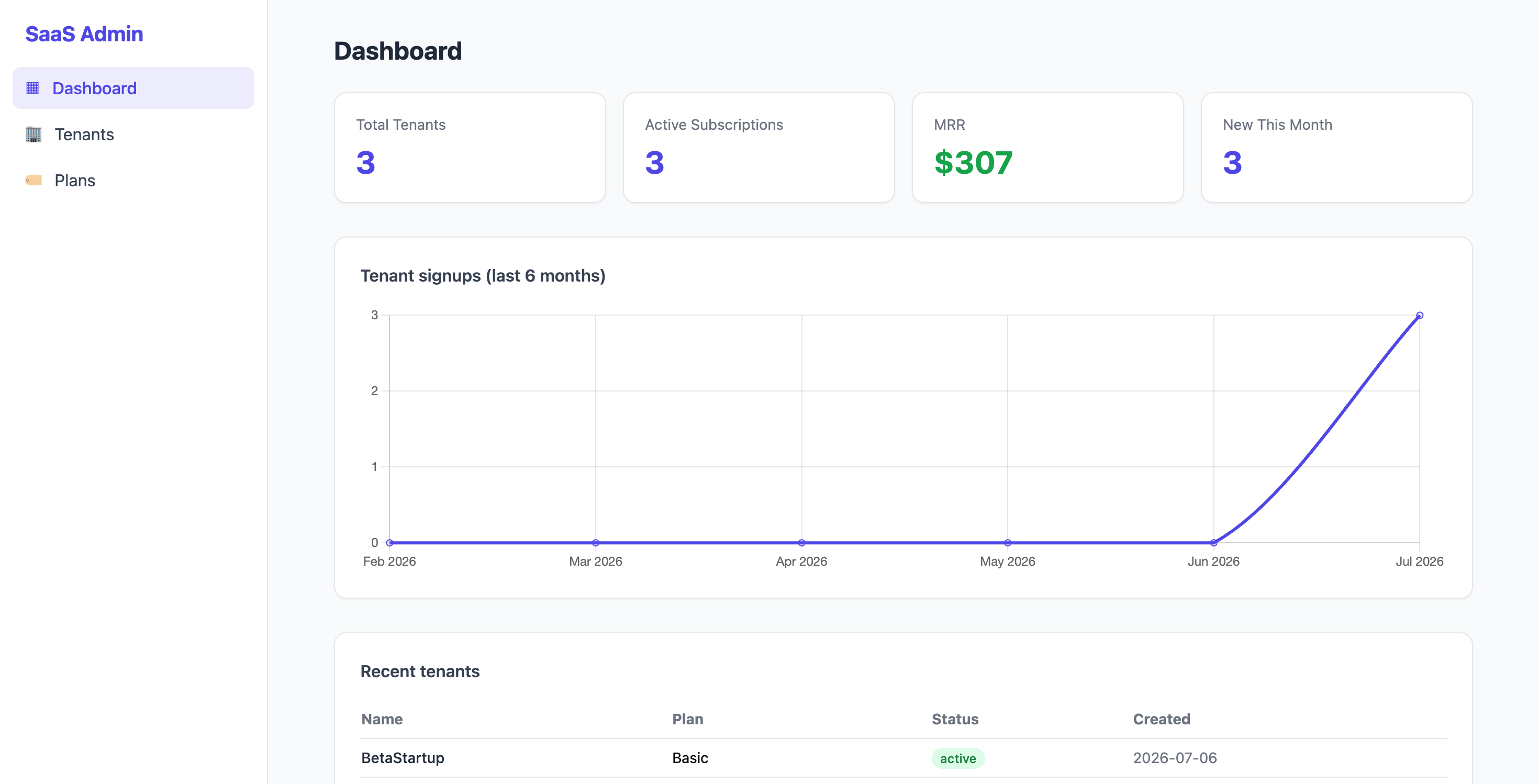Click the MRR $307 value
Screen dimensions: 1539x784
(973, 162)
